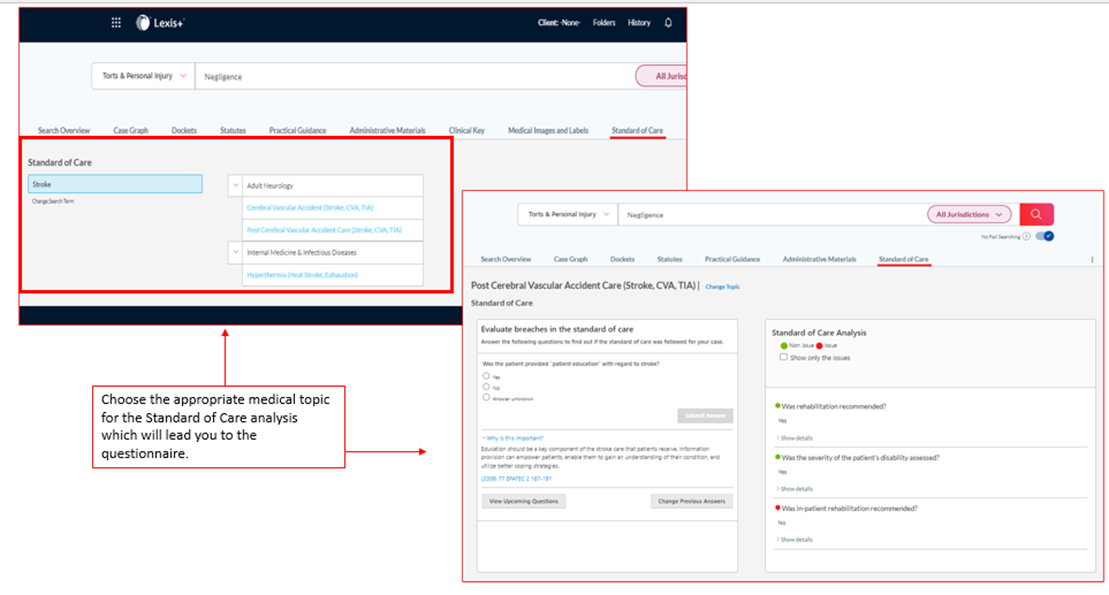
Task: Click the Submit Answer button
Action: tap(705, 415)
